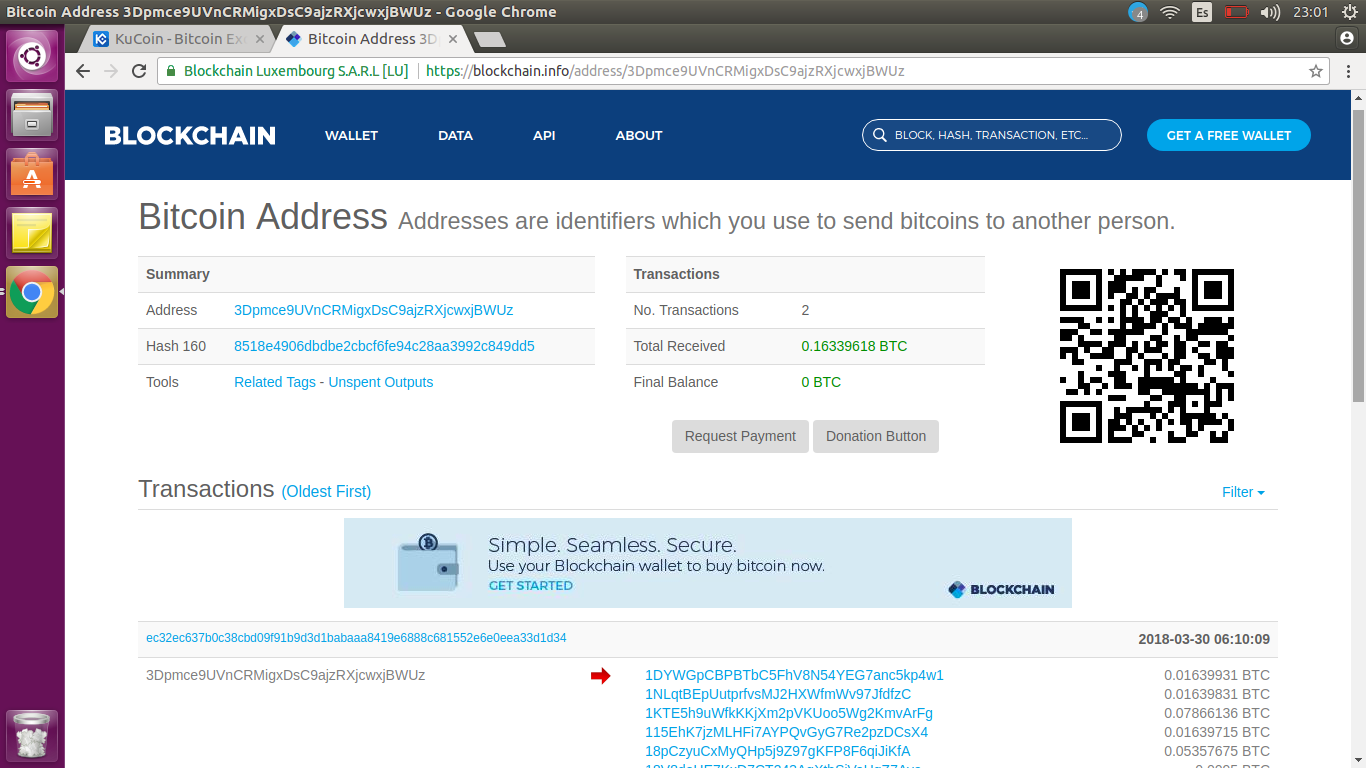Go to the API menu item
This screenshot has height=768, width=1366.
(544, 135)
